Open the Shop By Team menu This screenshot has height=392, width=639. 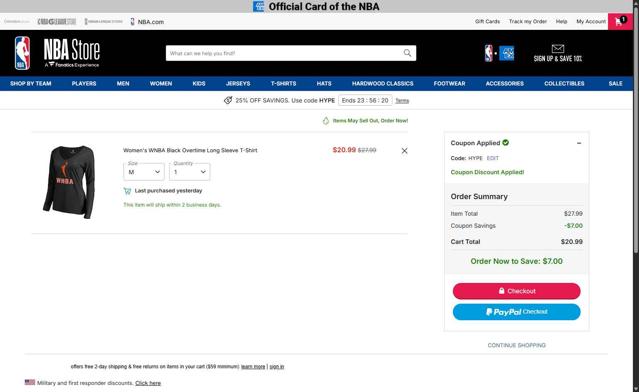click(31, 84)
